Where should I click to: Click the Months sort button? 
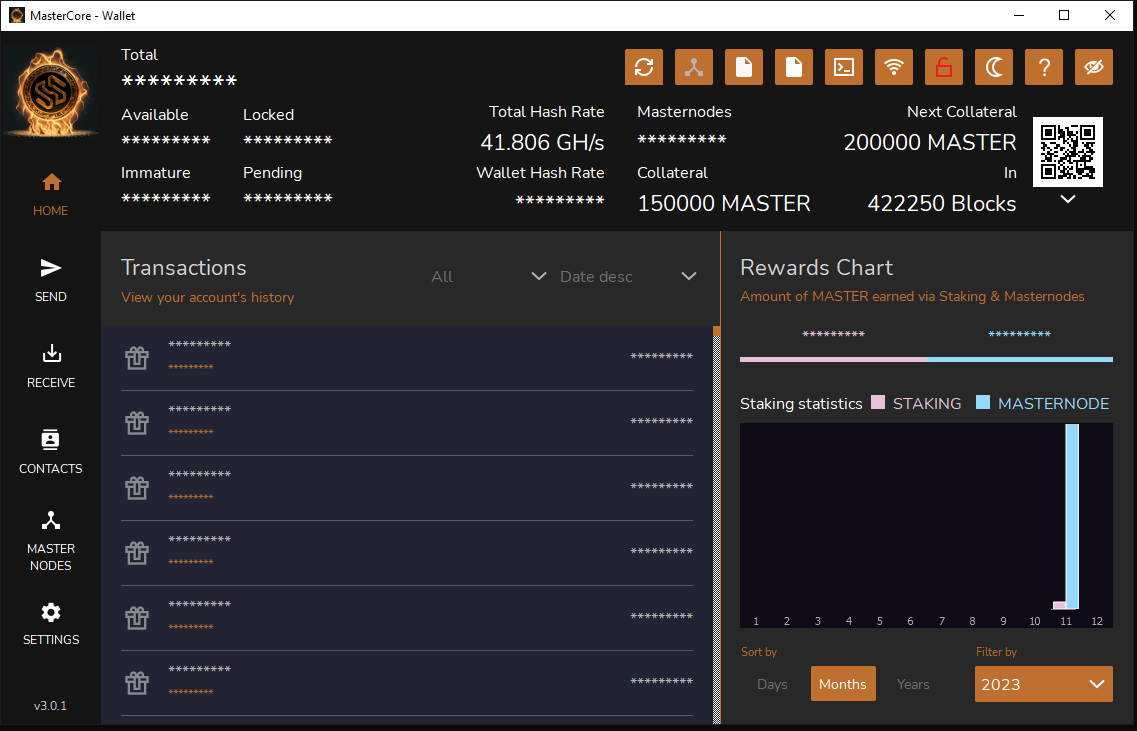[842, 684]
